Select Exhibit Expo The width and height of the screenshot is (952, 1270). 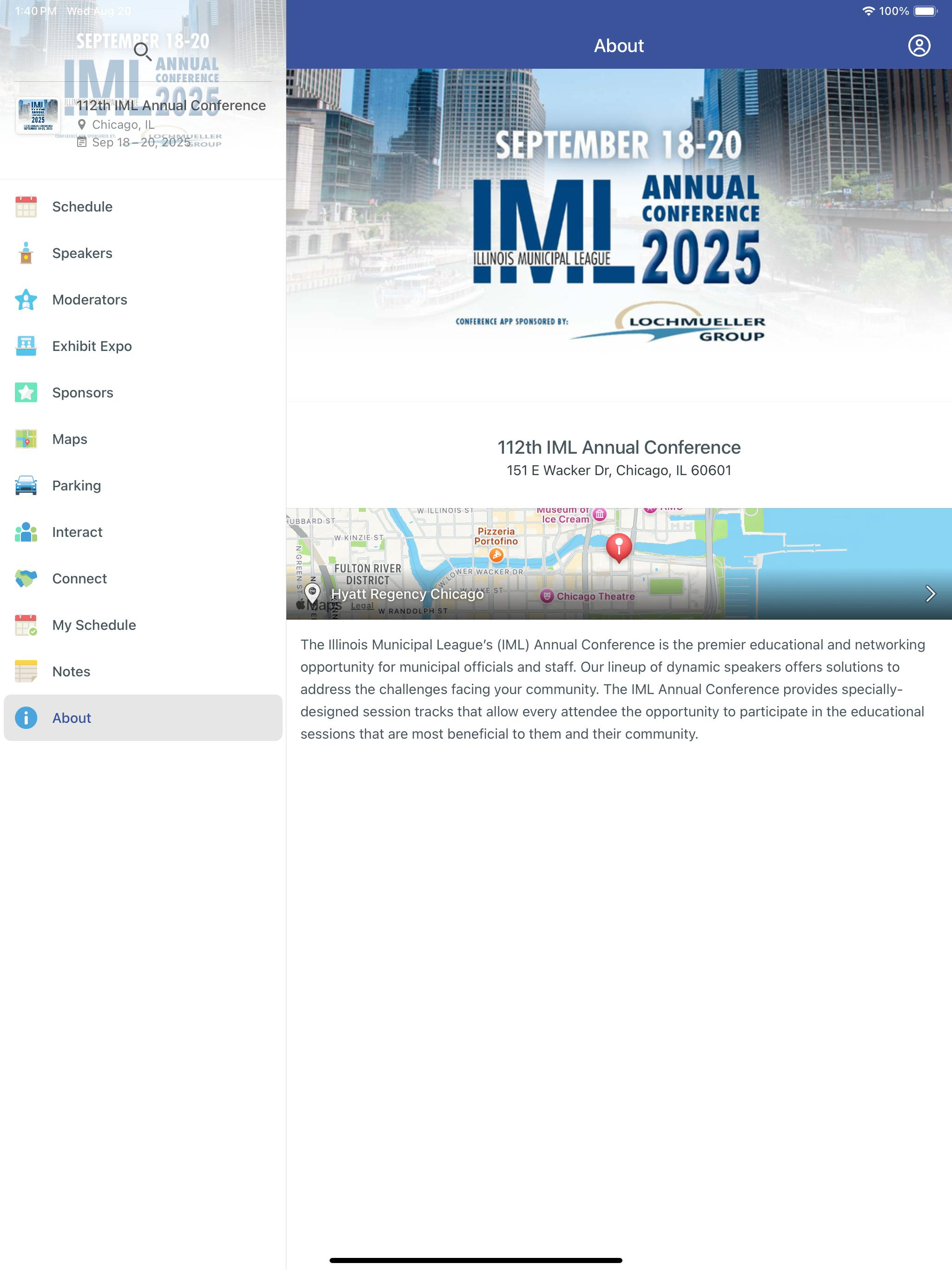143,346
